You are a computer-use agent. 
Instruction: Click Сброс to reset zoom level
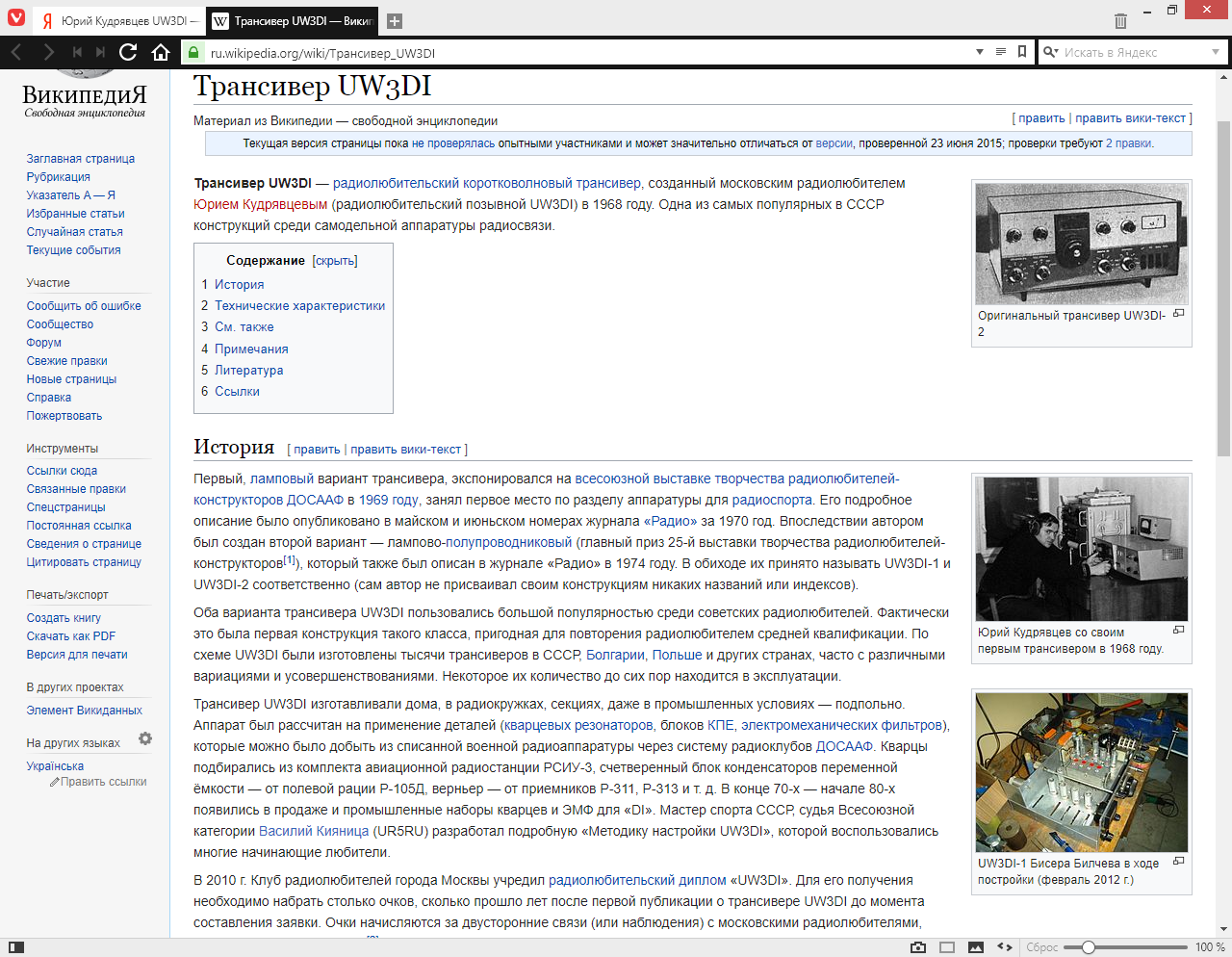coord(1041,947)
